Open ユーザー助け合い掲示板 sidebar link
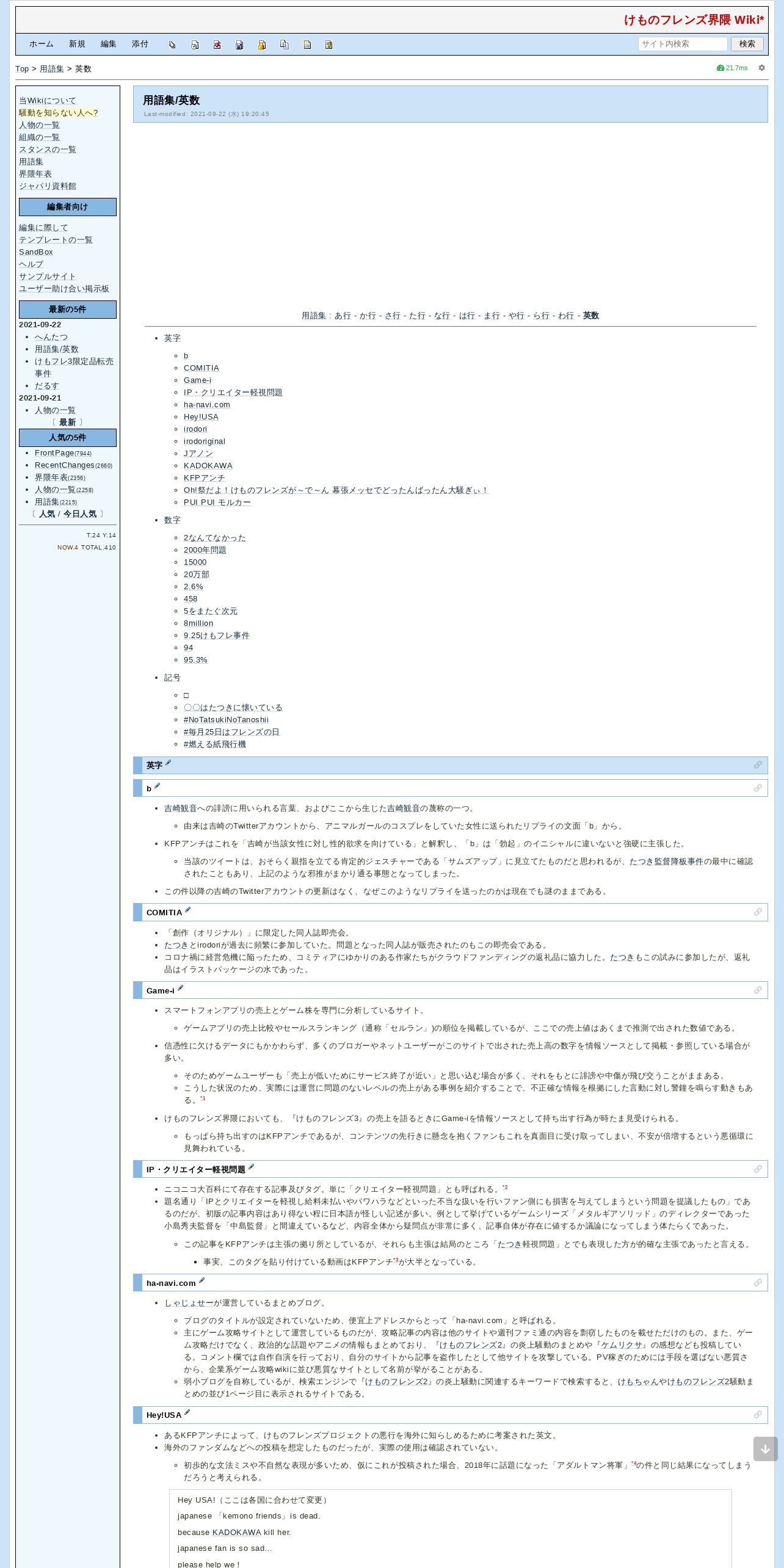The width and height of the screenshot is (784, 1568). click(x=64, y=289)
